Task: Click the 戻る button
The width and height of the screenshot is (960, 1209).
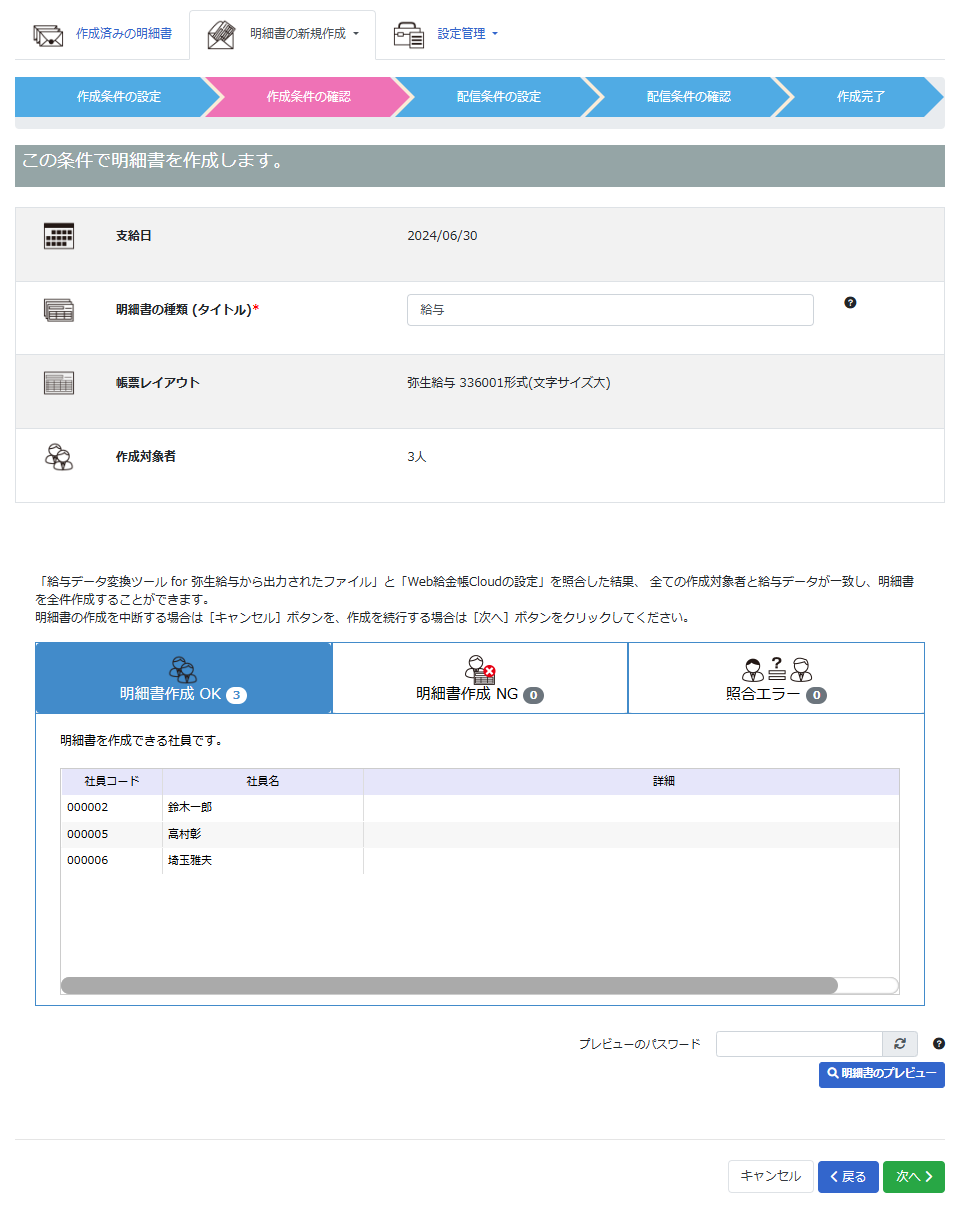Action: click(x=848, y=1177)
